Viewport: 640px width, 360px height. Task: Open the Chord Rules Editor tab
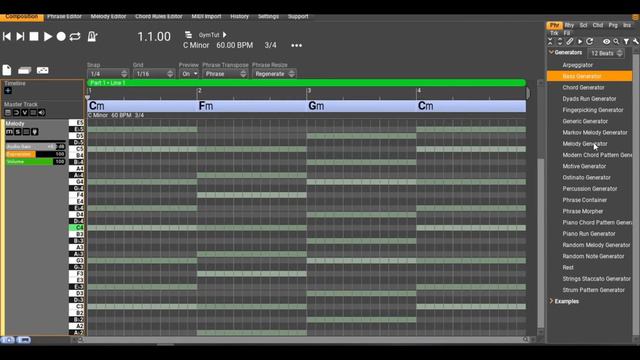[158, 16]
